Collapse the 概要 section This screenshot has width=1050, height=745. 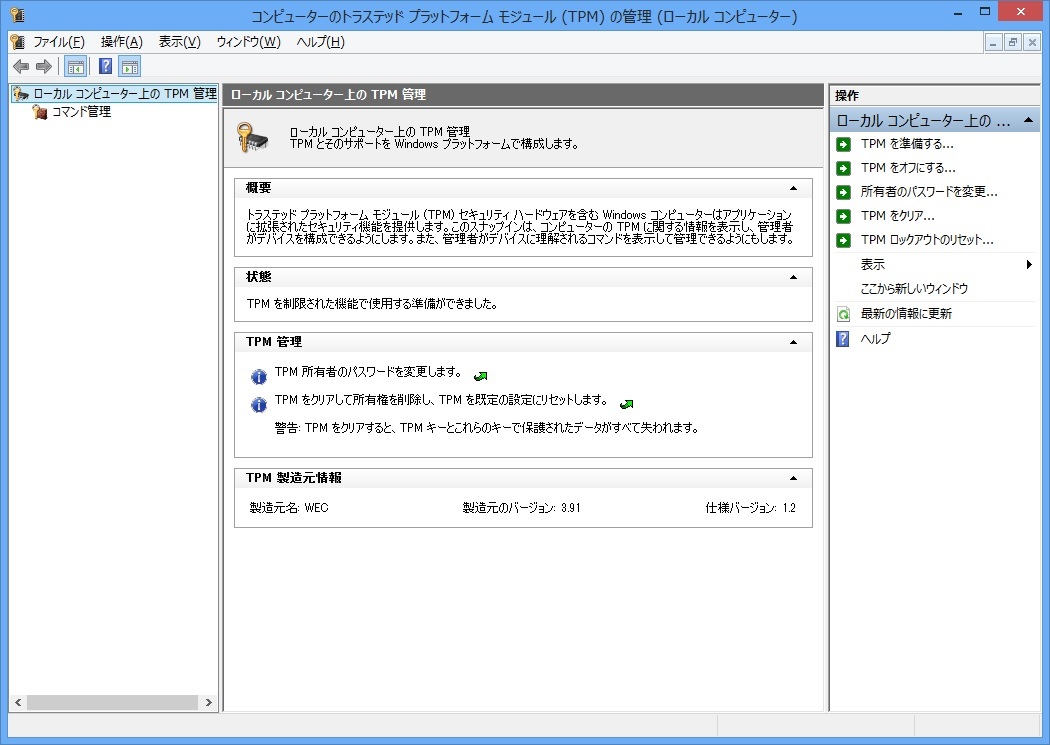[794, 188]
